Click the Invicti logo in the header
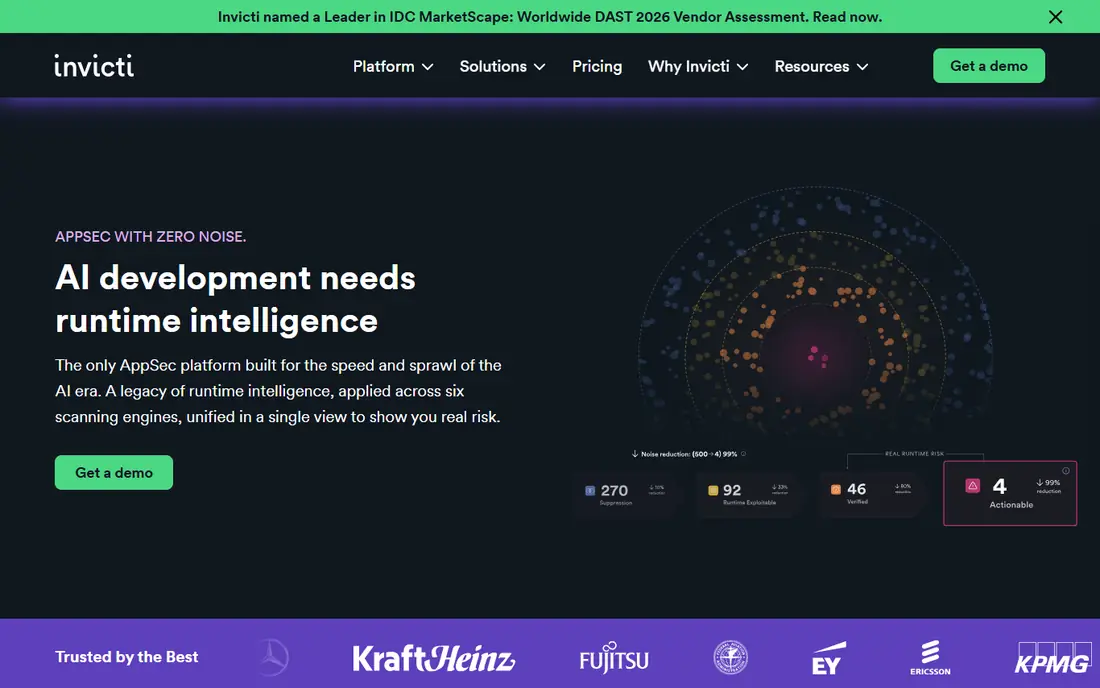 [94, 66]
